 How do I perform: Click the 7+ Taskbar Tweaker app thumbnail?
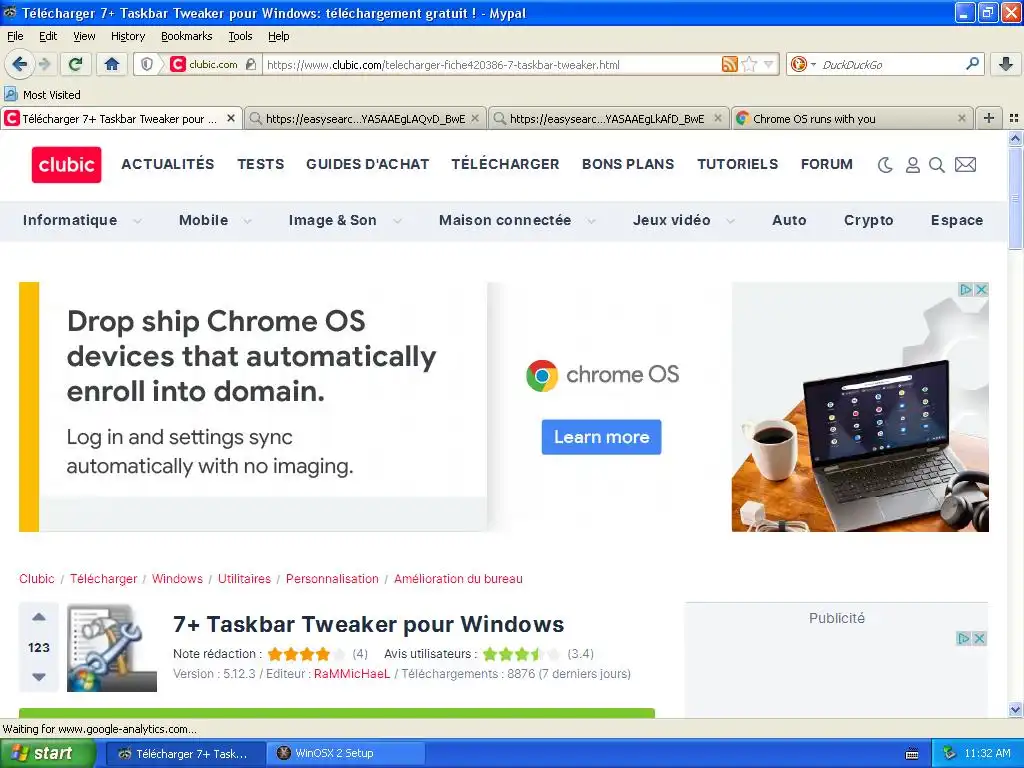tap(112, 648)
